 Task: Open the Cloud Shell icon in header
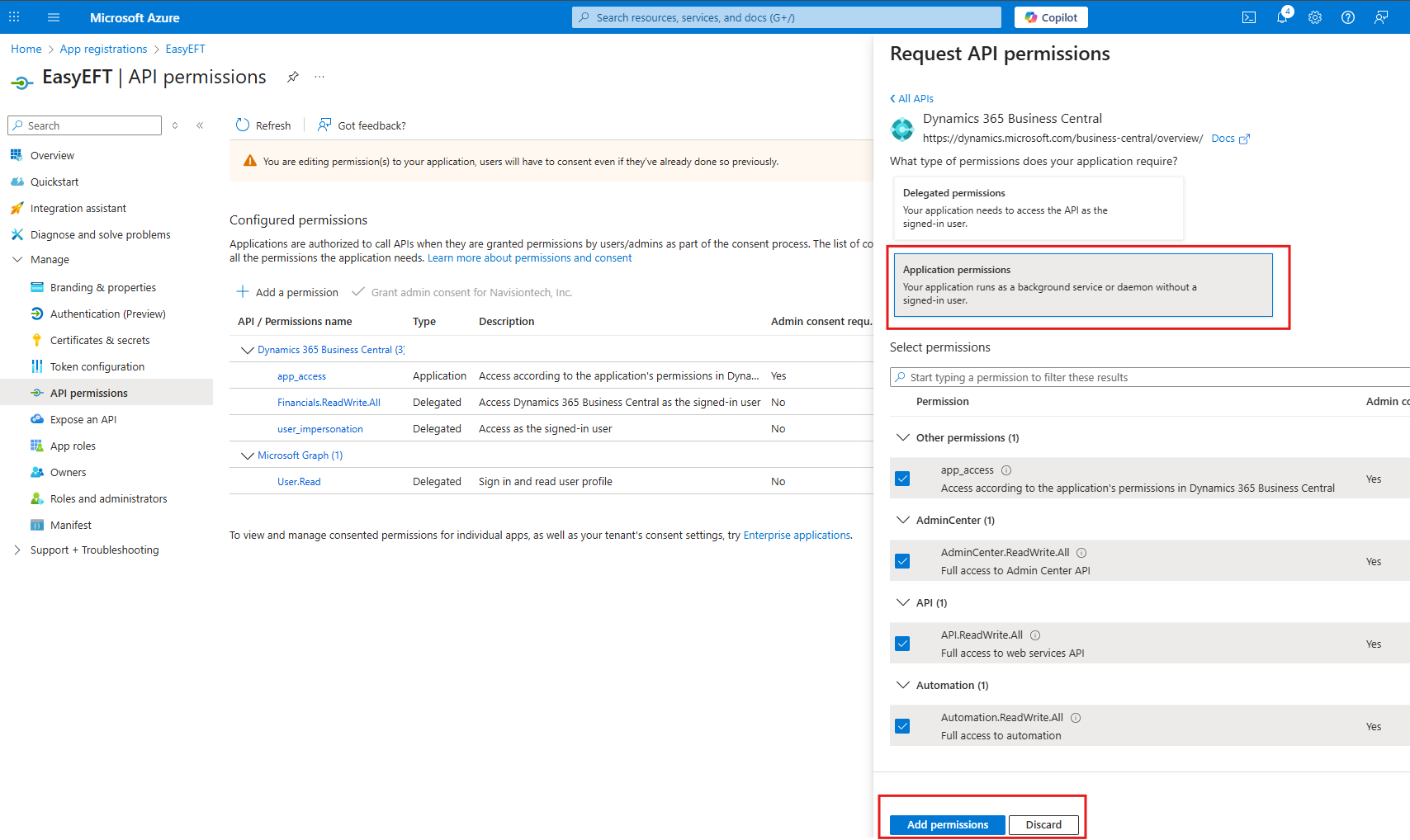1249,17
